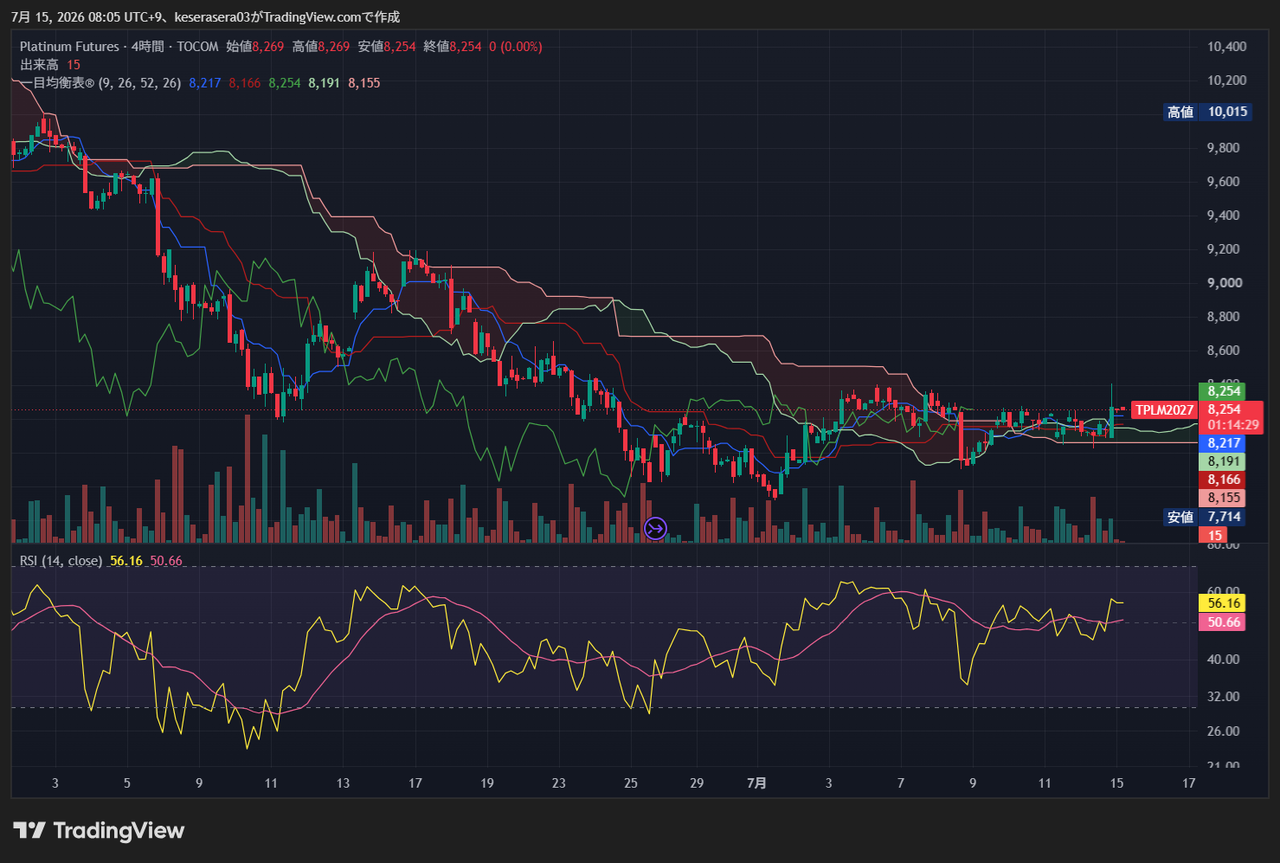
Task: Click the red volume 15 axis label
Action: (x=1214, y=536)
